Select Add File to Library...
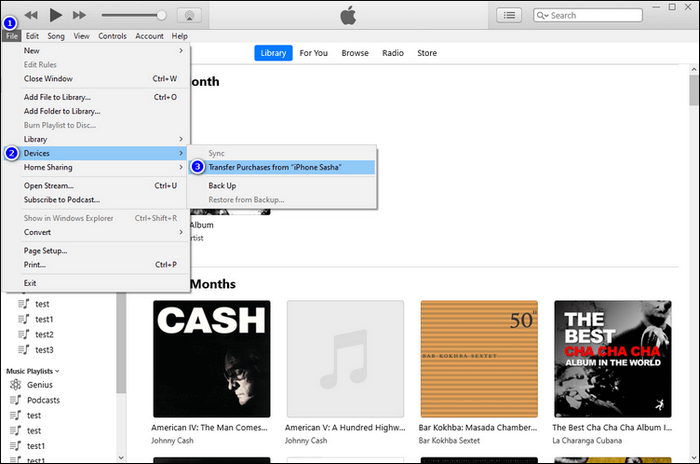 coord(97,97)
